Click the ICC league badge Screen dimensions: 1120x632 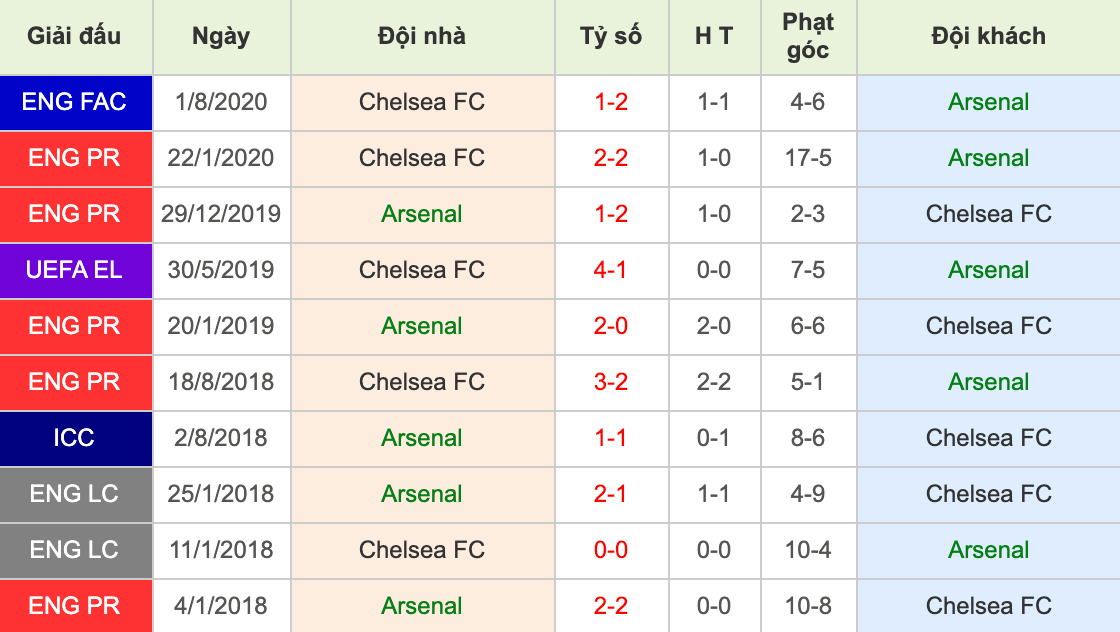point(75,438)
